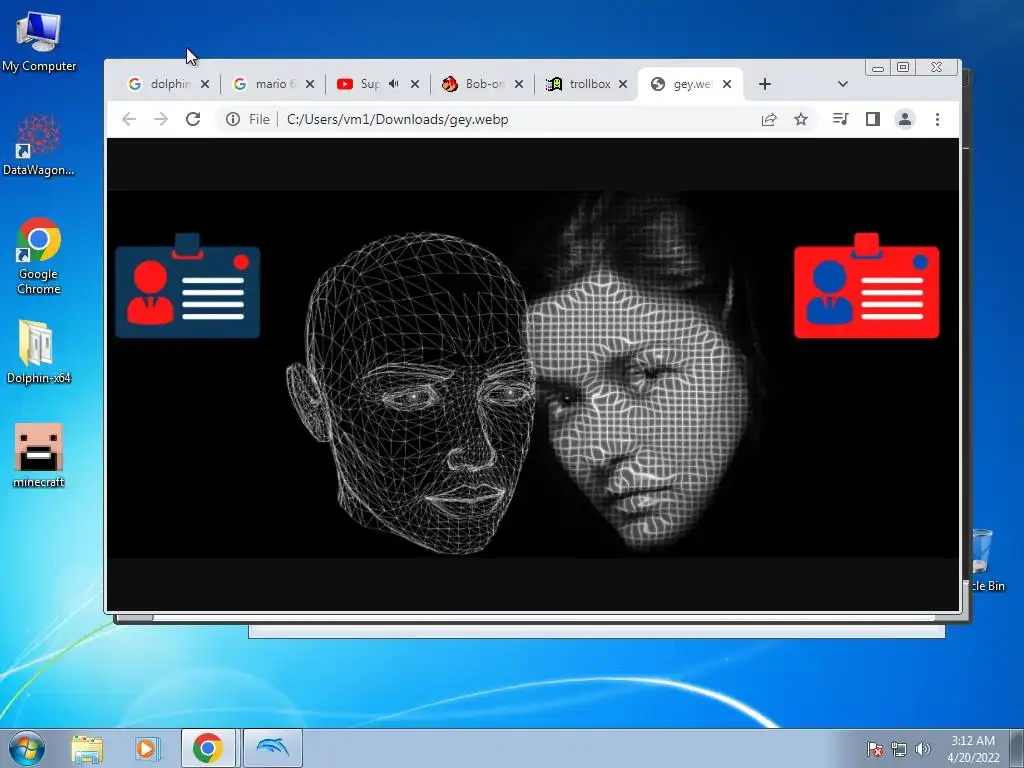Open the Dolphin-x64 folder on desktop

tap(39, 351)
